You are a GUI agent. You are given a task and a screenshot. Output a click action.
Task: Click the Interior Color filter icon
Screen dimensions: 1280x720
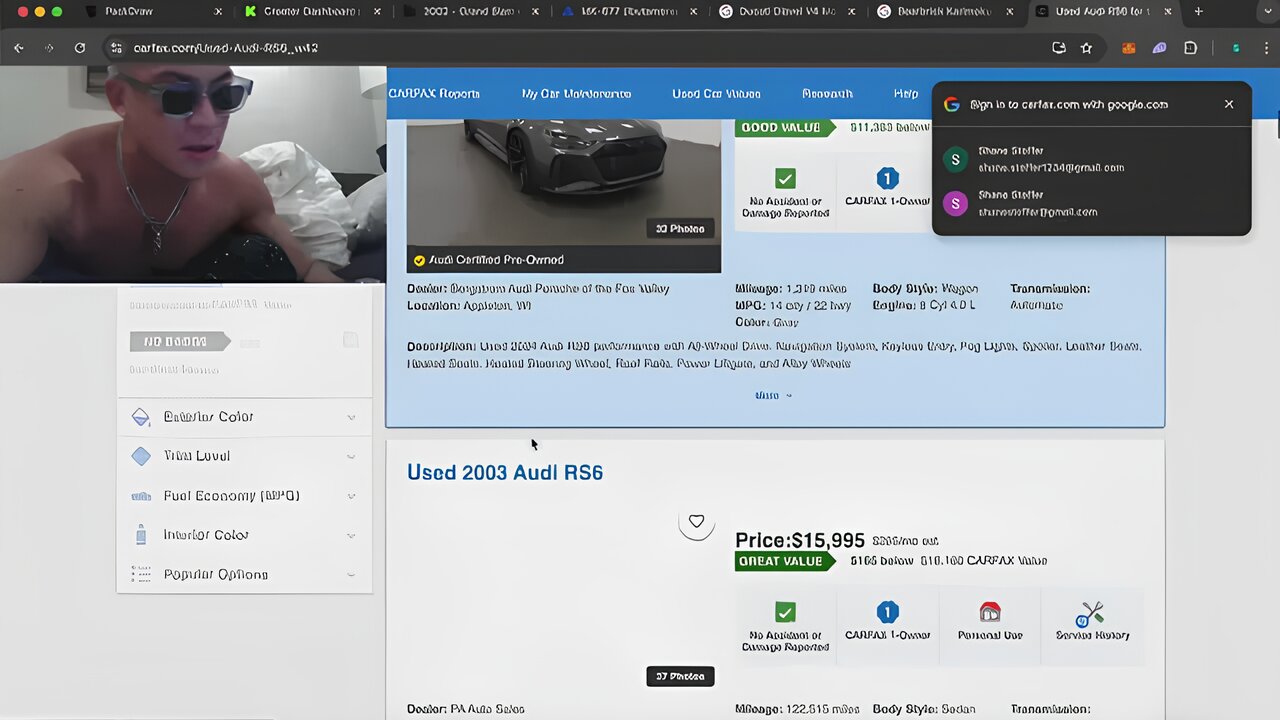point(141,535)
